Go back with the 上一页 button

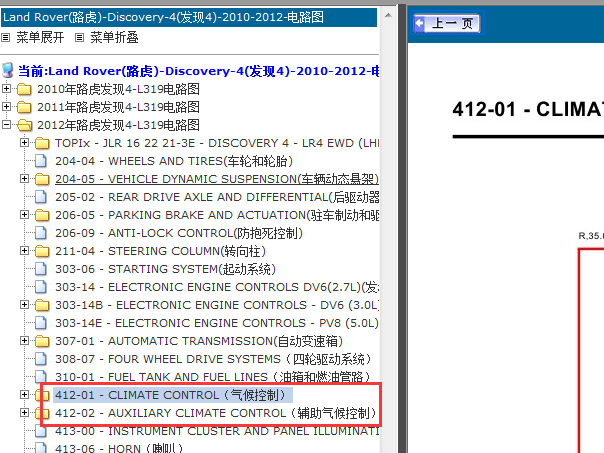pos(446,23)
